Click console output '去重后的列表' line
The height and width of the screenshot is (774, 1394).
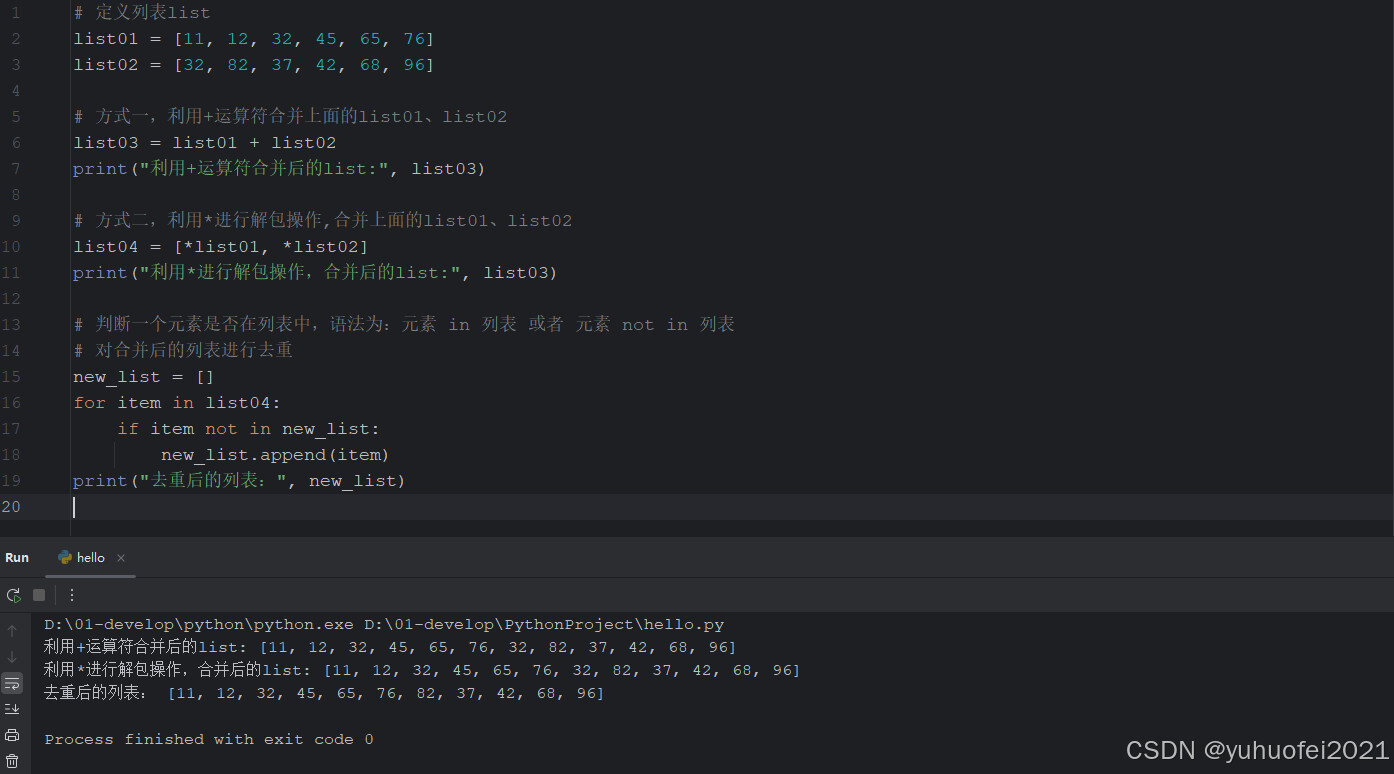[324, 694]
